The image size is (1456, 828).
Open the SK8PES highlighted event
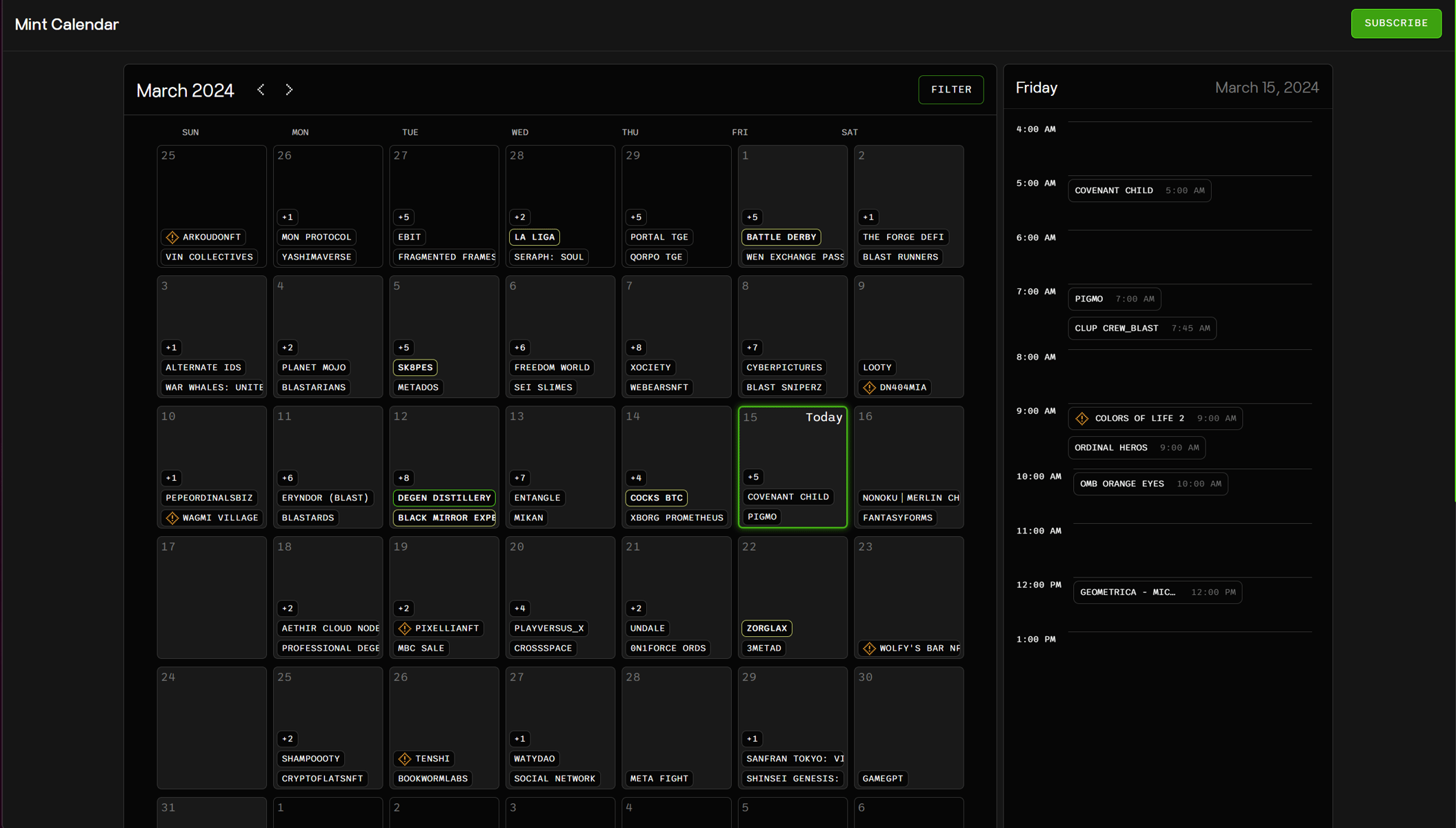point(415,367)
